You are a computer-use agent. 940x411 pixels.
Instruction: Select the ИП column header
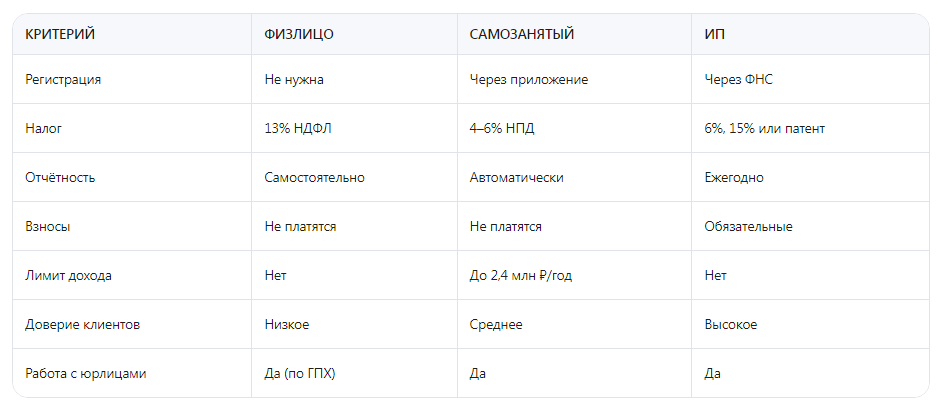click(715, 34)
